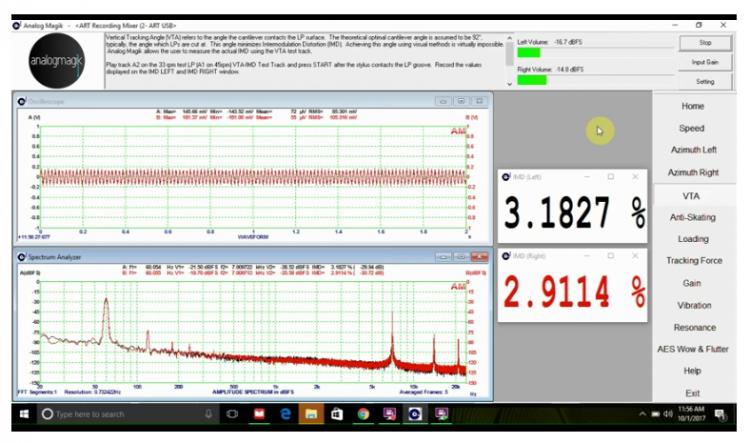This screenshot has height=443, width=750.
Task: Click the WAVEFORM label under oscilloscope
Action: pyautogui.click(x=253, y=237)
